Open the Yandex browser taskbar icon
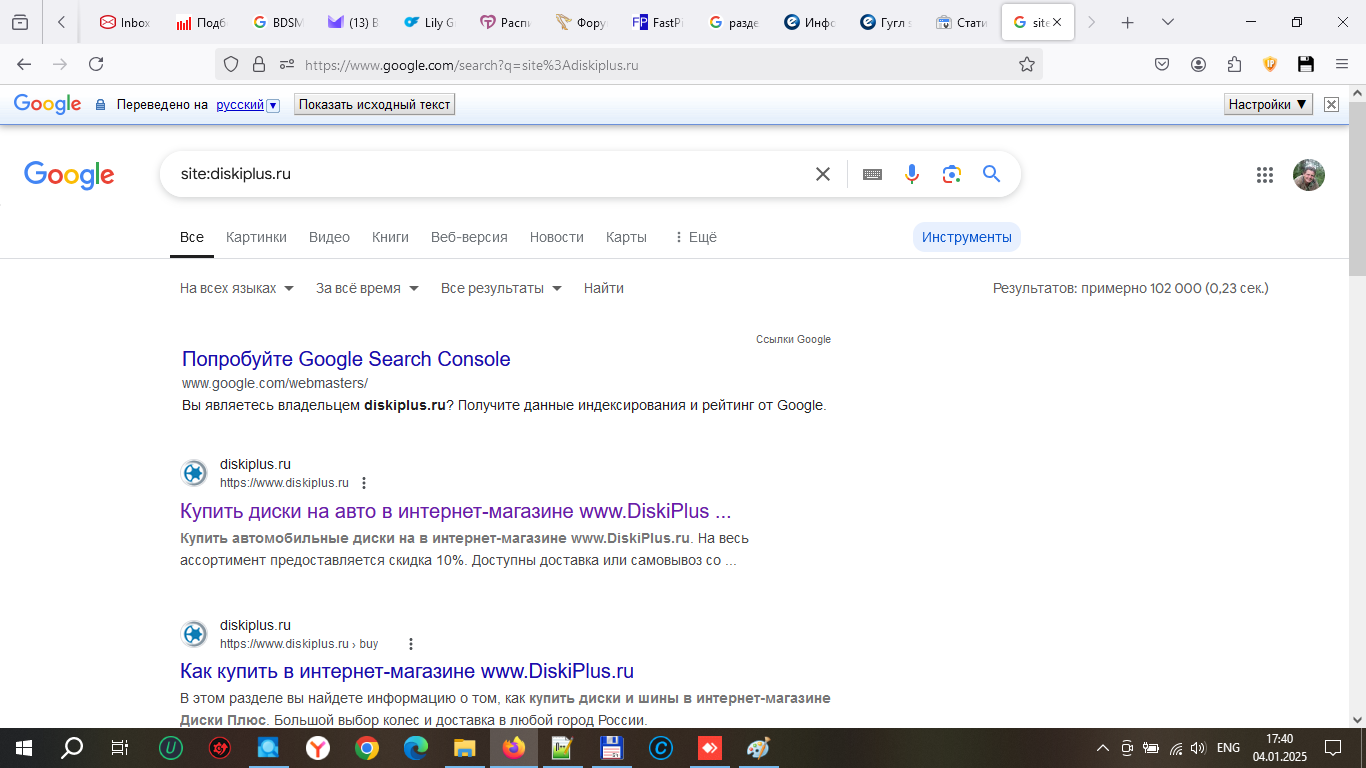Viewport: 1366px width, 768px height. 318,747
